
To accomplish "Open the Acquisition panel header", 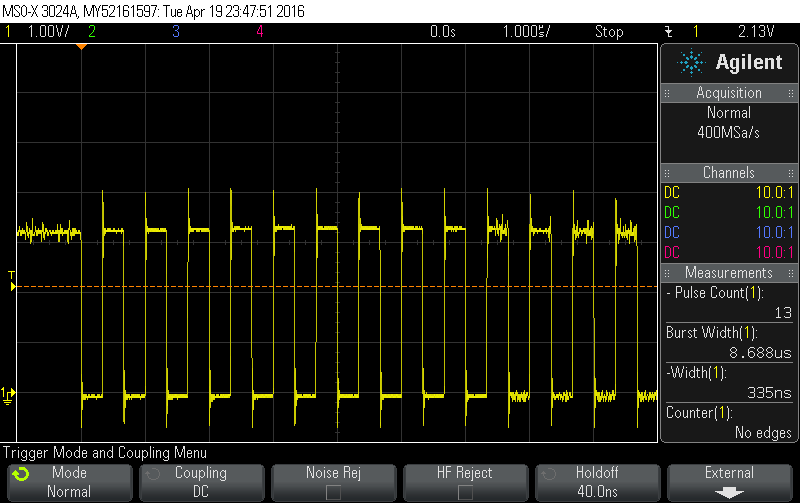I will 729,93.
